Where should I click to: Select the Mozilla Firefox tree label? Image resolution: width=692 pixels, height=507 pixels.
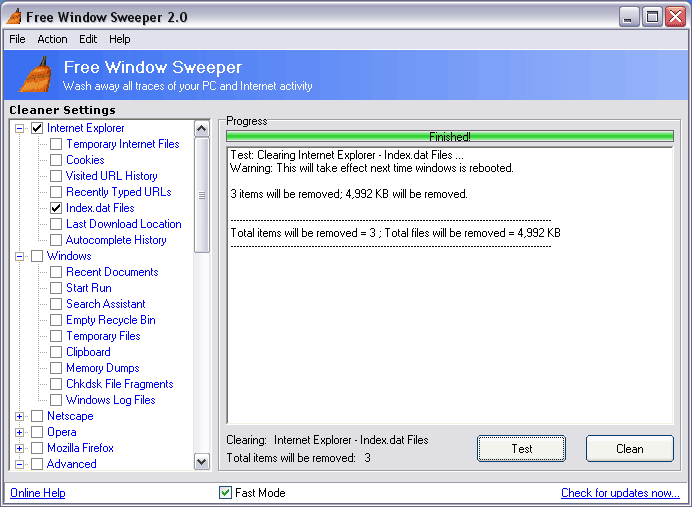click(x=80, y=448)
